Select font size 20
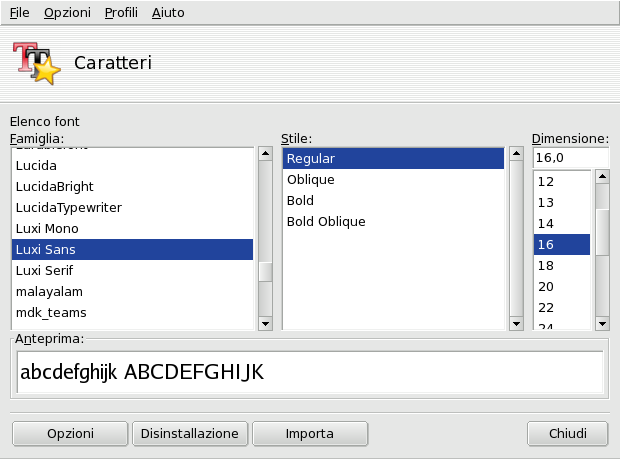The width and height of the screenshot is (620, 460). click(x=546, y=286)
